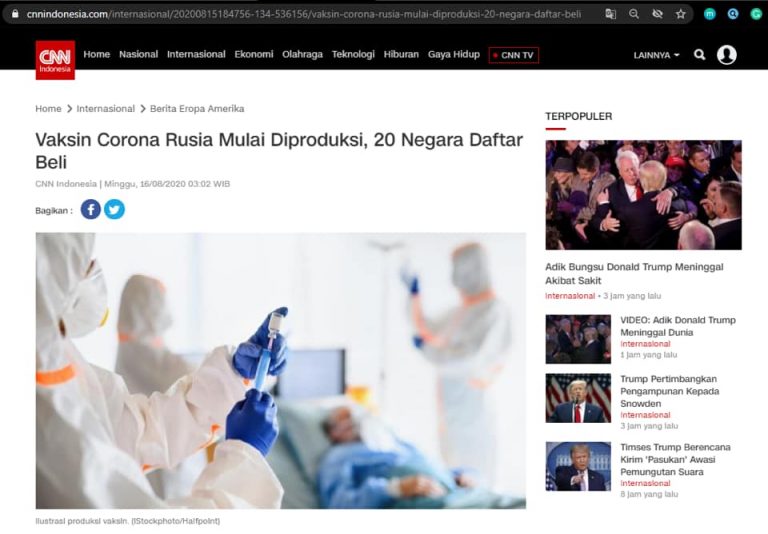Click the zoom magnifier icon in address bar
768x534 pixels.
pos(634,14)
